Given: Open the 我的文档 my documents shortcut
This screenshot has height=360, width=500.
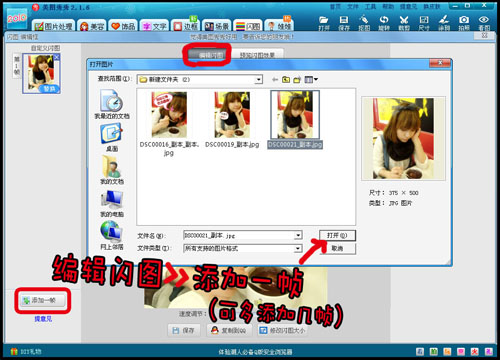Looking at the screenshot, I should [x=112, y=170].
